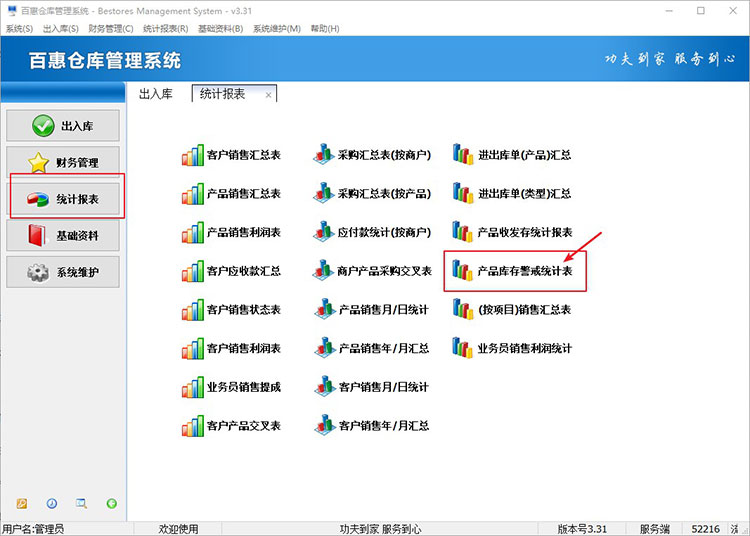Open the 统计报表(R) menu
This screenshot has height=536, width=750.
[x=165, y=29]
